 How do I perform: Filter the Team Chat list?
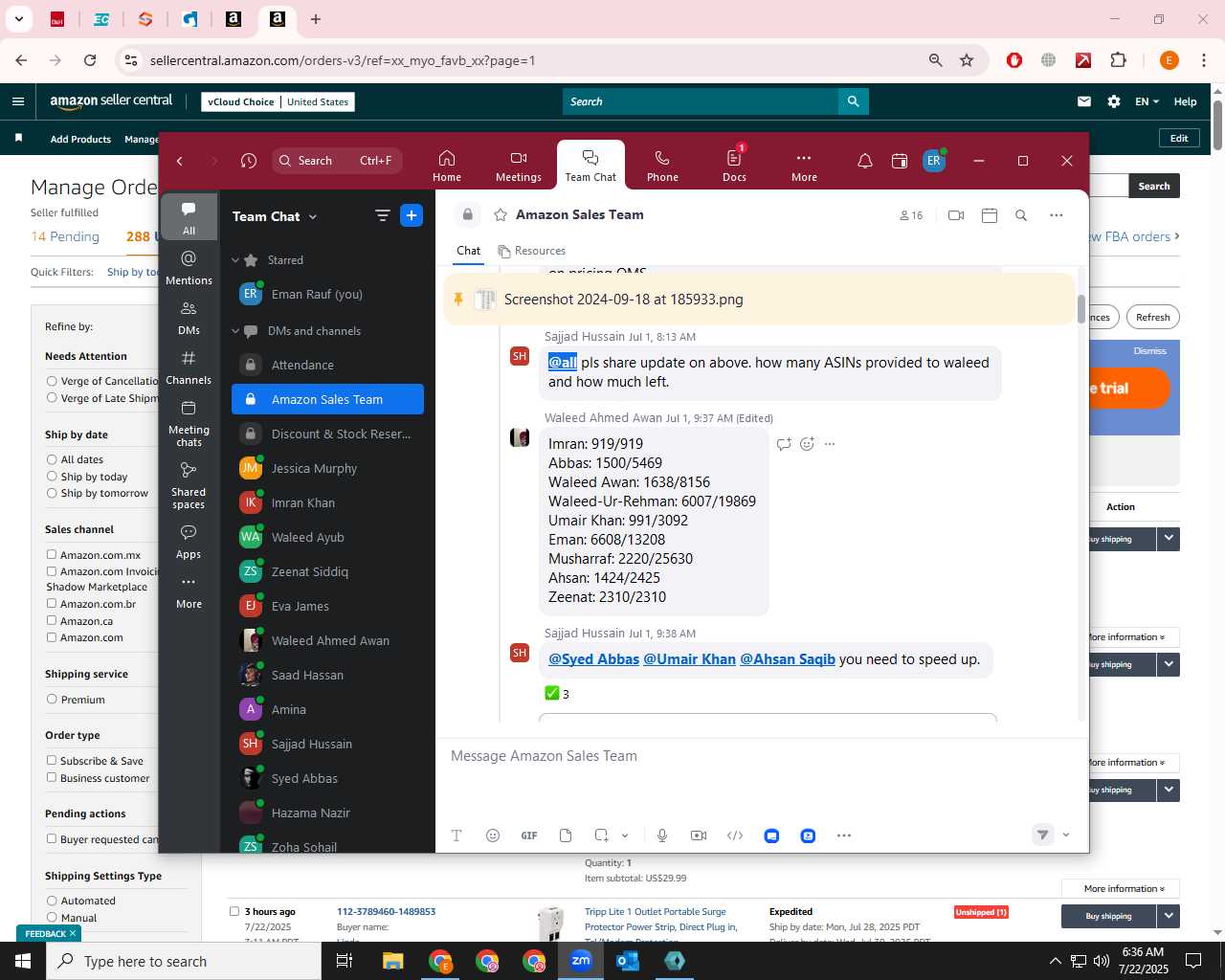coord(382,215)
